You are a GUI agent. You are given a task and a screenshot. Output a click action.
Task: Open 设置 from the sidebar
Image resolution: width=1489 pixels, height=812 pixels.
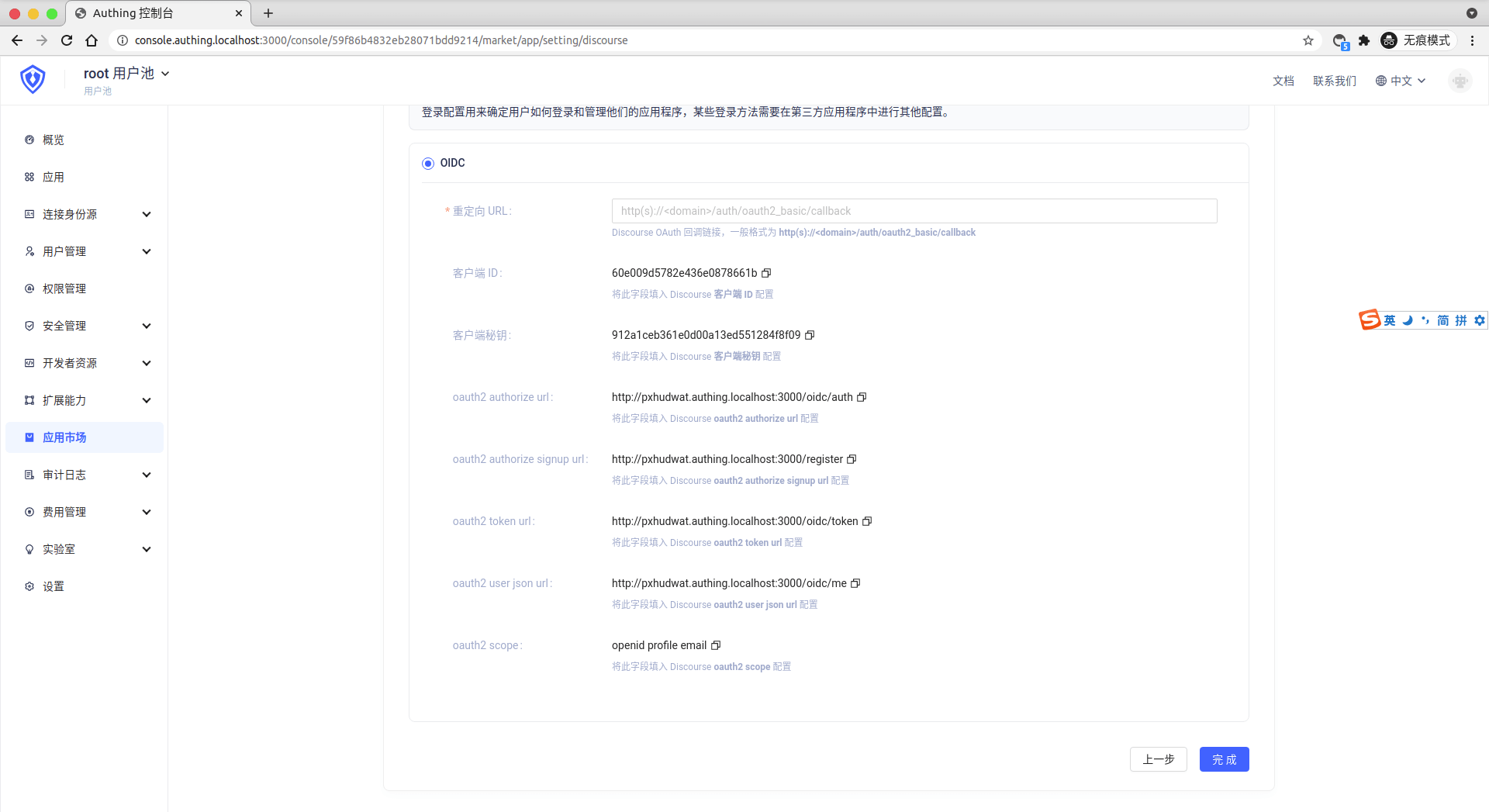tap(54, 586)
